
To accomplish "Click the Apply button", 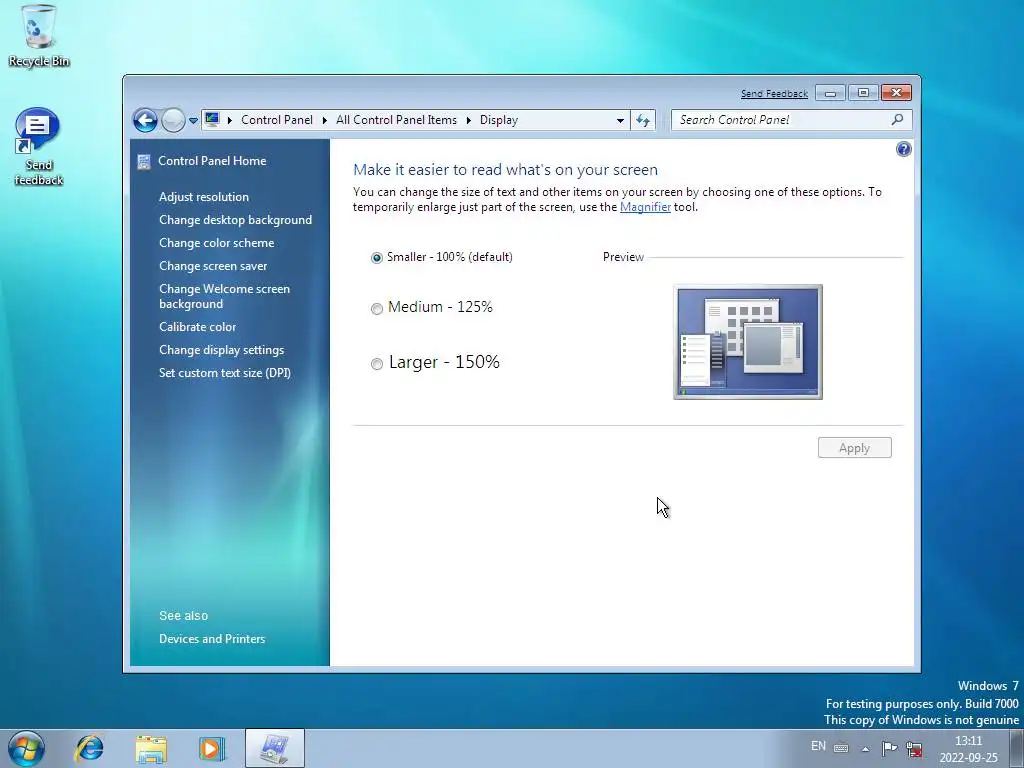I will pyautogui.click(x=854, y=448).
